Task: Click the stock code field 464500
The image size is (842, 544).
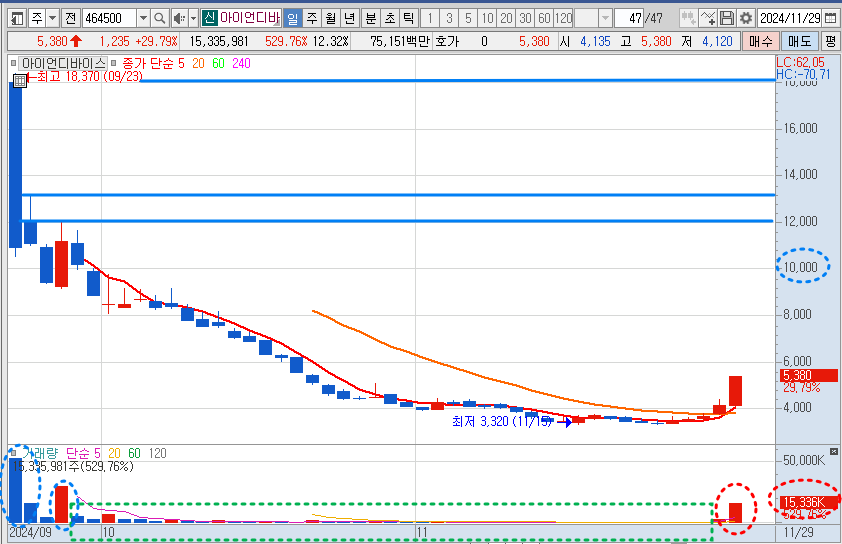Action: [x=110, y=19]
